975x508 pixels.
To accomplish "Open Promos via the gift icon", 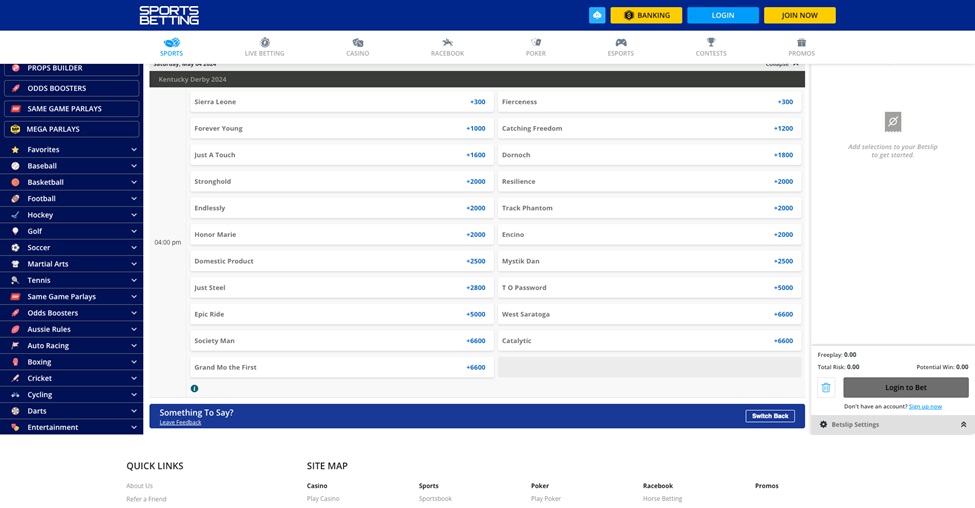I will [801, 43].
